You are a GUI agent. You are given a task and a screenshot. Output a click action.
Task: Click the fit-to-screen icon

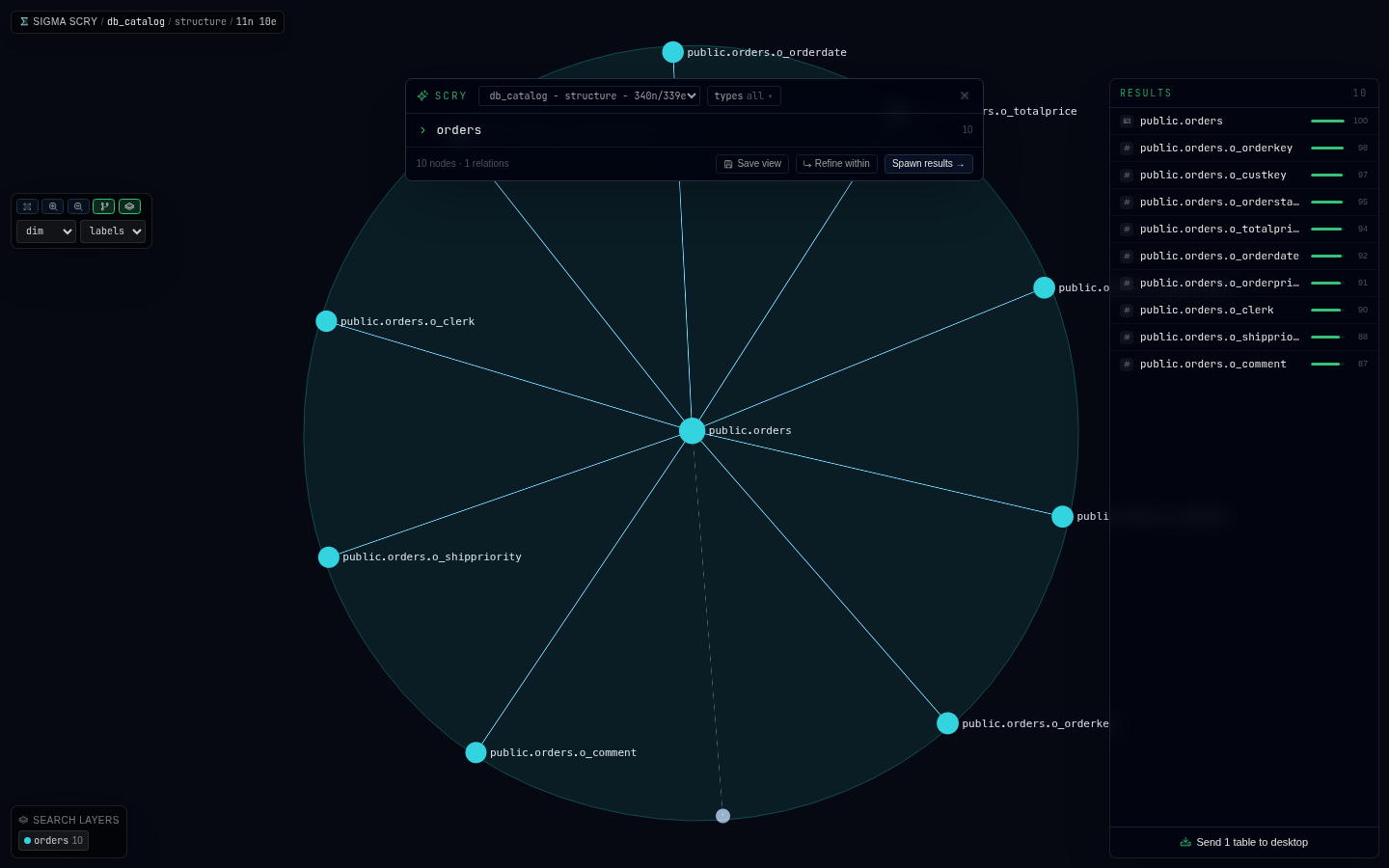pos(27,206)
